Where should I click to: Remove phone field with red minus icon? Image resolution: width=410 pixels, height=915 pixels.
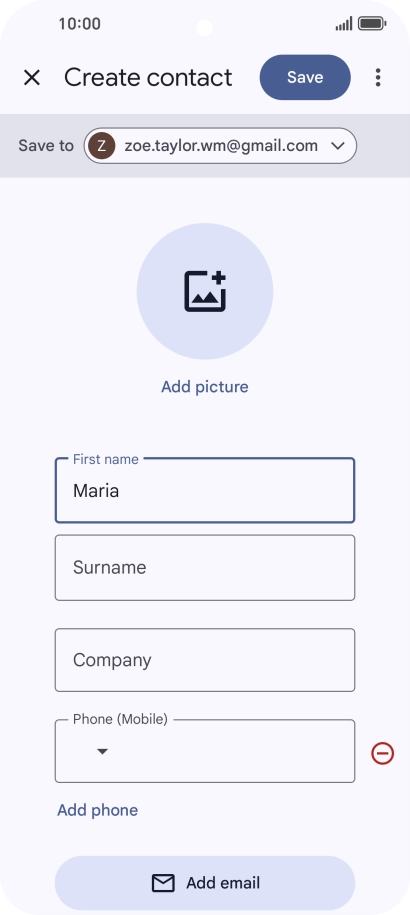tap(383, 753)
